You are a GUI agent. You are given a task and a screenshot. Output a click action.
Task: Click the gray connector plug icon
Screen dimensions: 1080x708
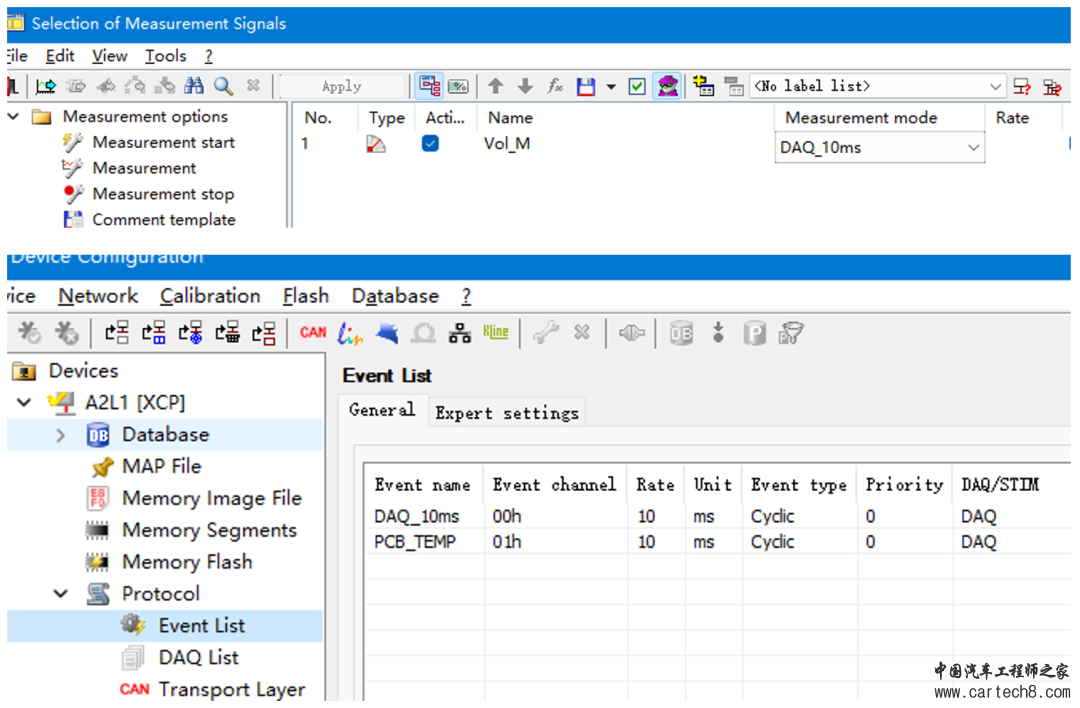pos(632,333)
